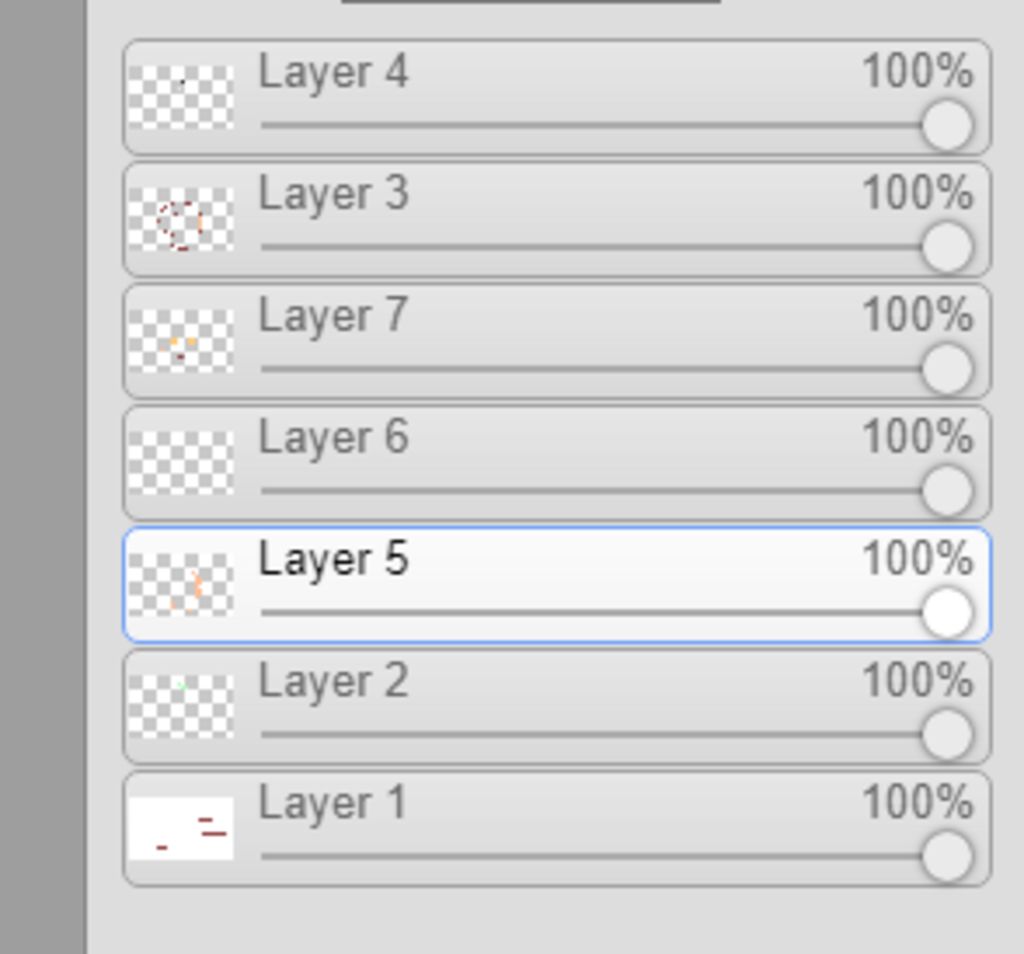Click the Layer 6 opacity slider knob
This screenshot has height=954, width=1024.
click(x=946, y=491)
